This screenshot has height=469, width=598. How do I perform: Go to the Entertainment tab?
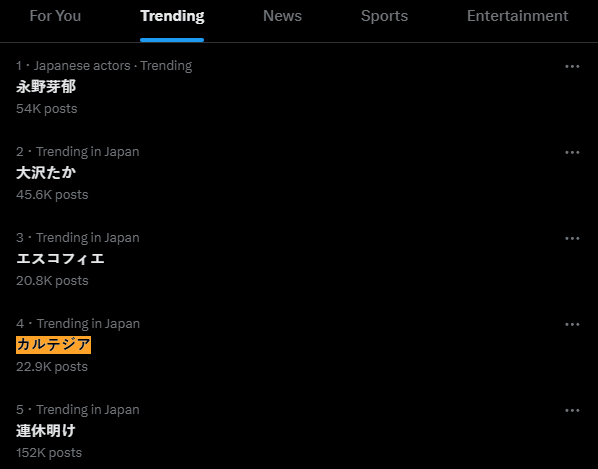coord(518,16)
